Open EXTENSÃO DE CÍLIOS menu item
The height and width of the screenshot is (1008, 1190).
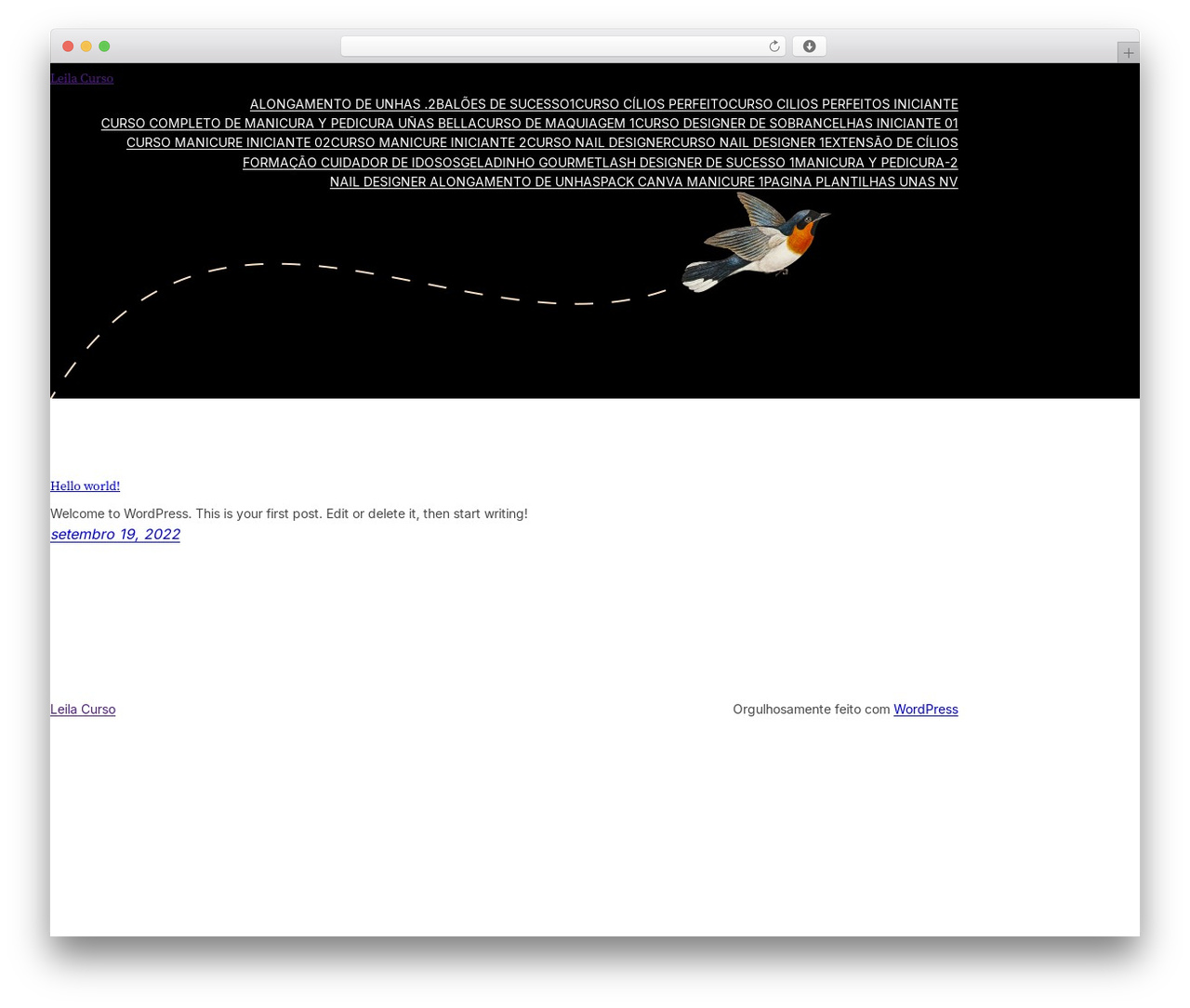892,142
